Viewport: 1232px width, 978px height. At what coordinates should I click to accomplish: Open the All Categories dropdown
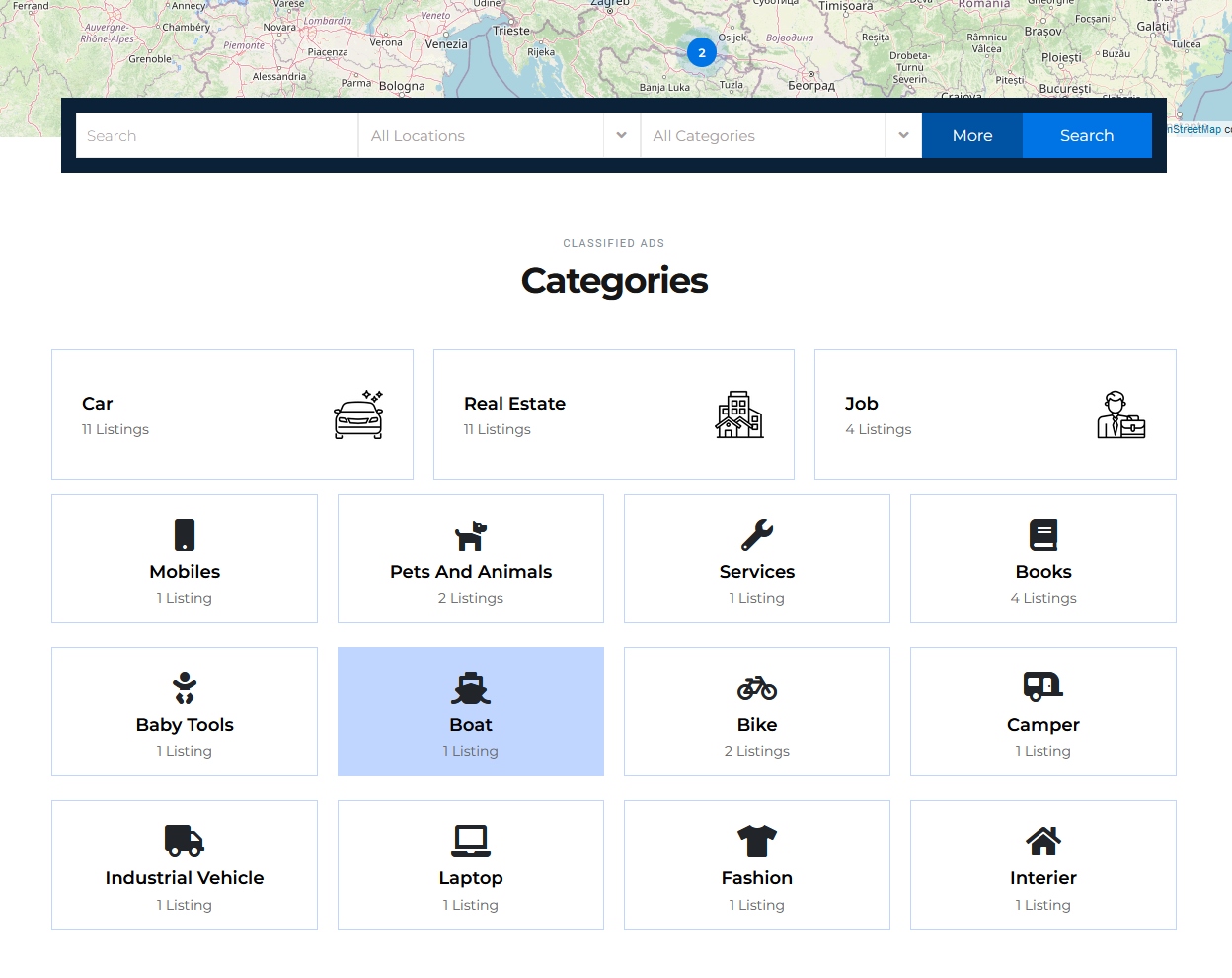pyautogui.click(x=781, y=135)
